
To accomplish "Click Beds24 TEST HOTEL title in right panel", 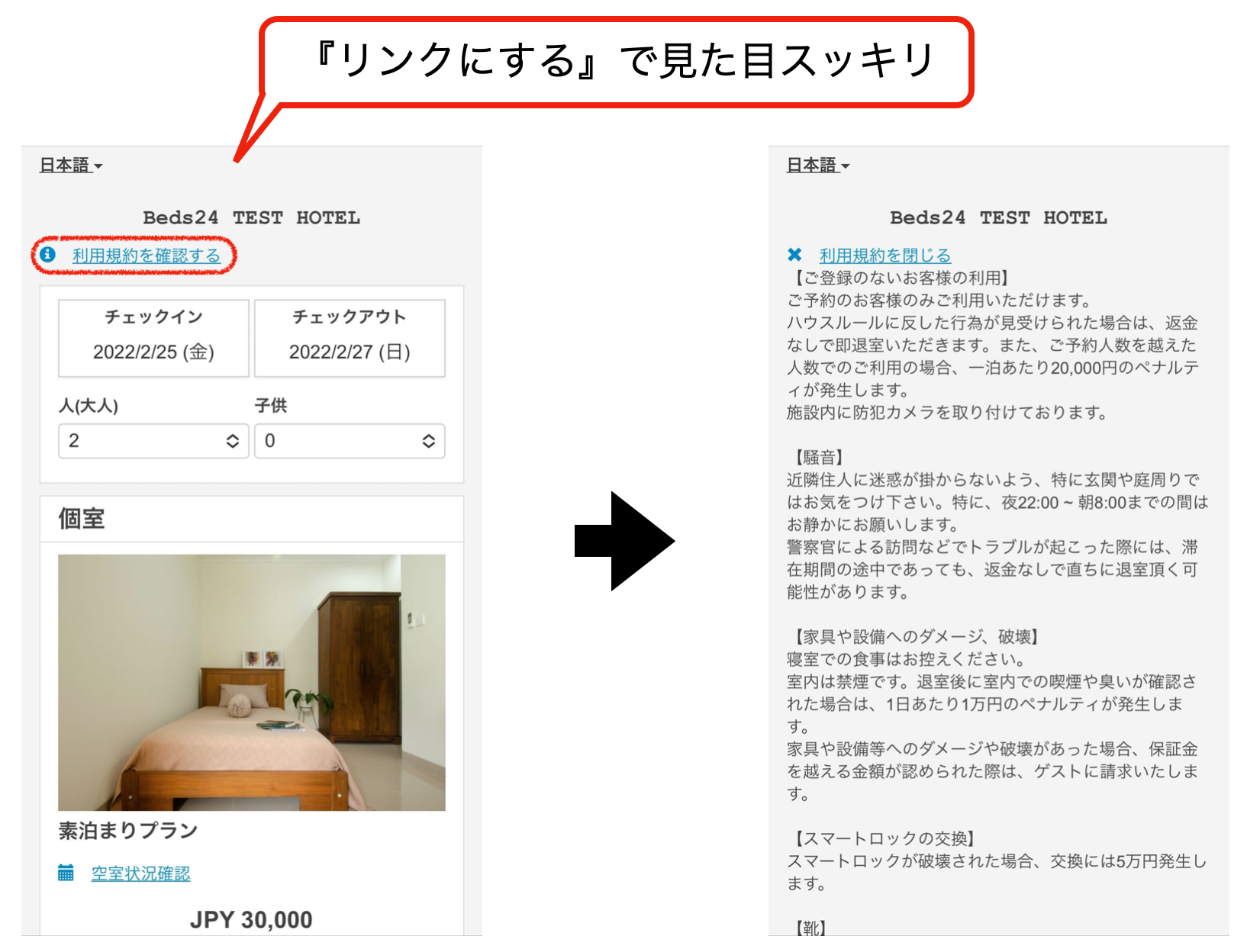I will (x=998, y=217).
